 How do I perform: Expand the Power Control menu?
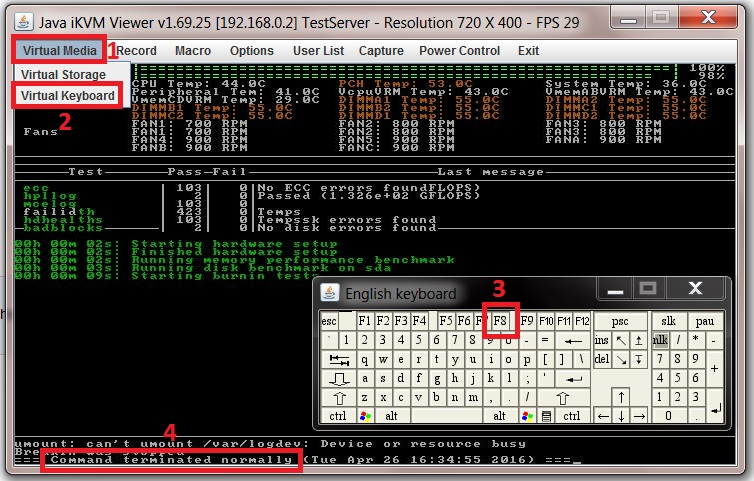coord(459,50)
